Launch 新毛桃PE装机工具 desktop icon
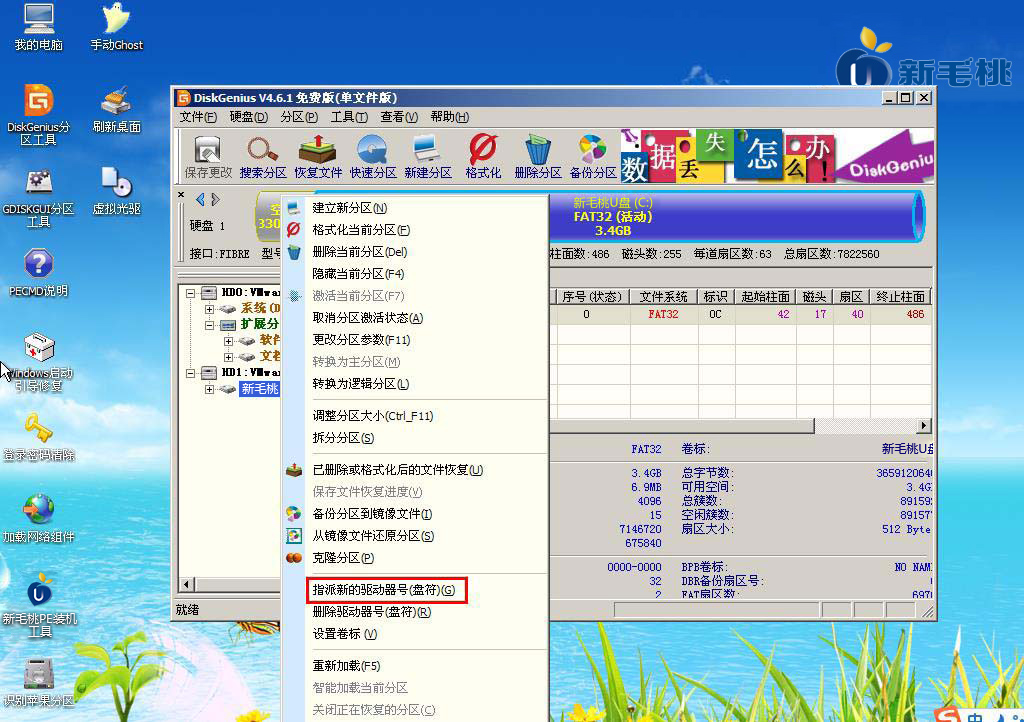 point(39,605)
